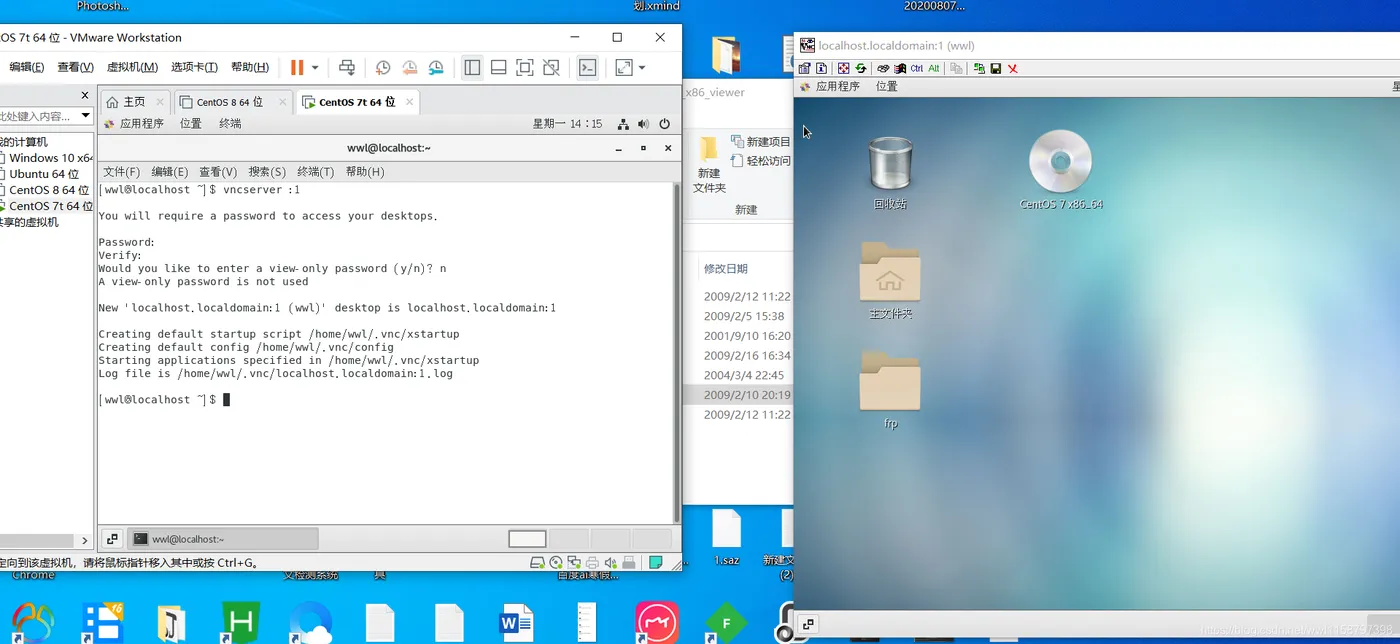Open the snapshot manager in VMware
Image resolution: width=1400 pixels, height=644 pixels.
[x=436, y=68]
